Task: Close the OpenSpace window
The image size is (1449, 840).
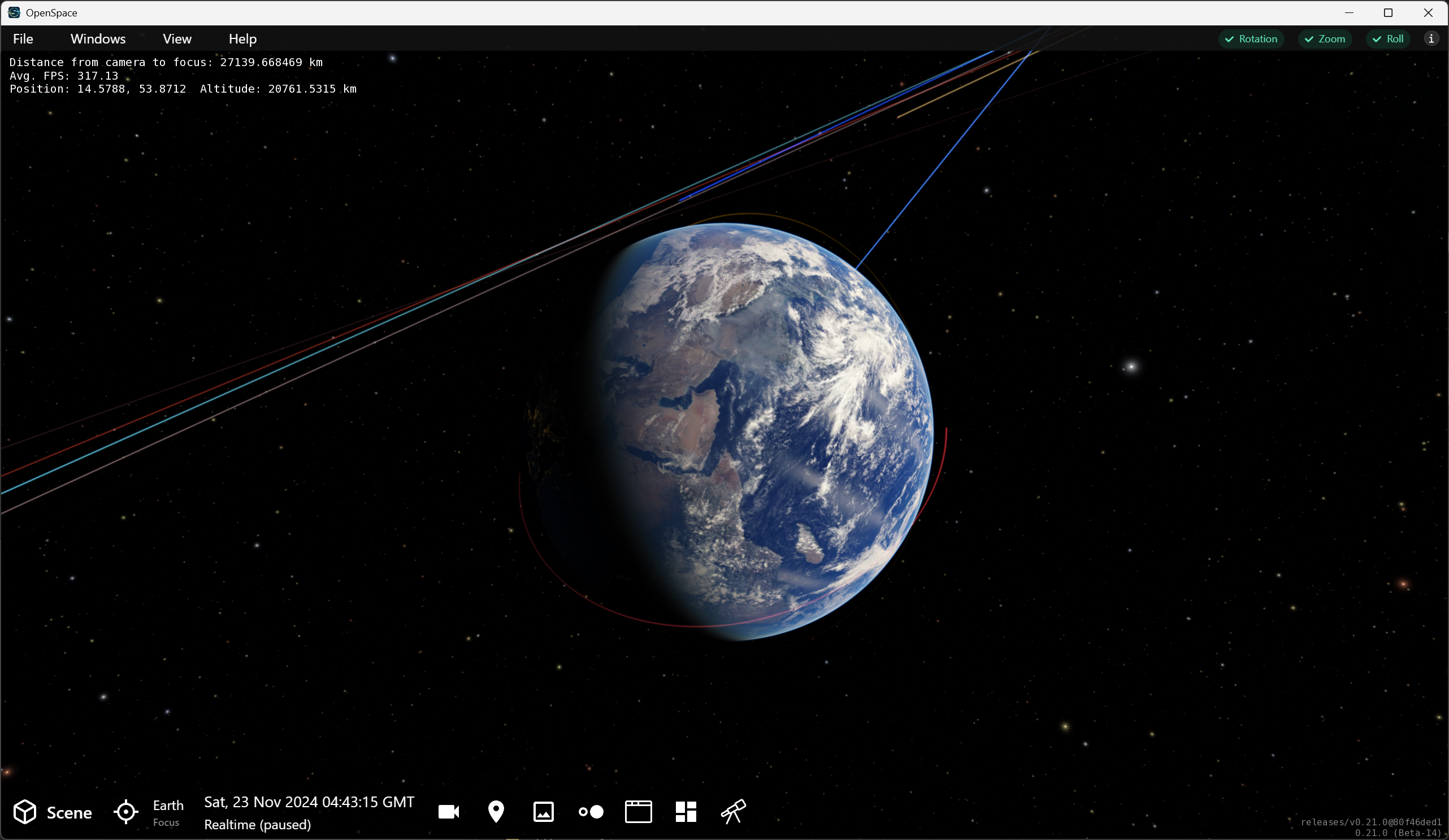Action: pos(1428,12)
